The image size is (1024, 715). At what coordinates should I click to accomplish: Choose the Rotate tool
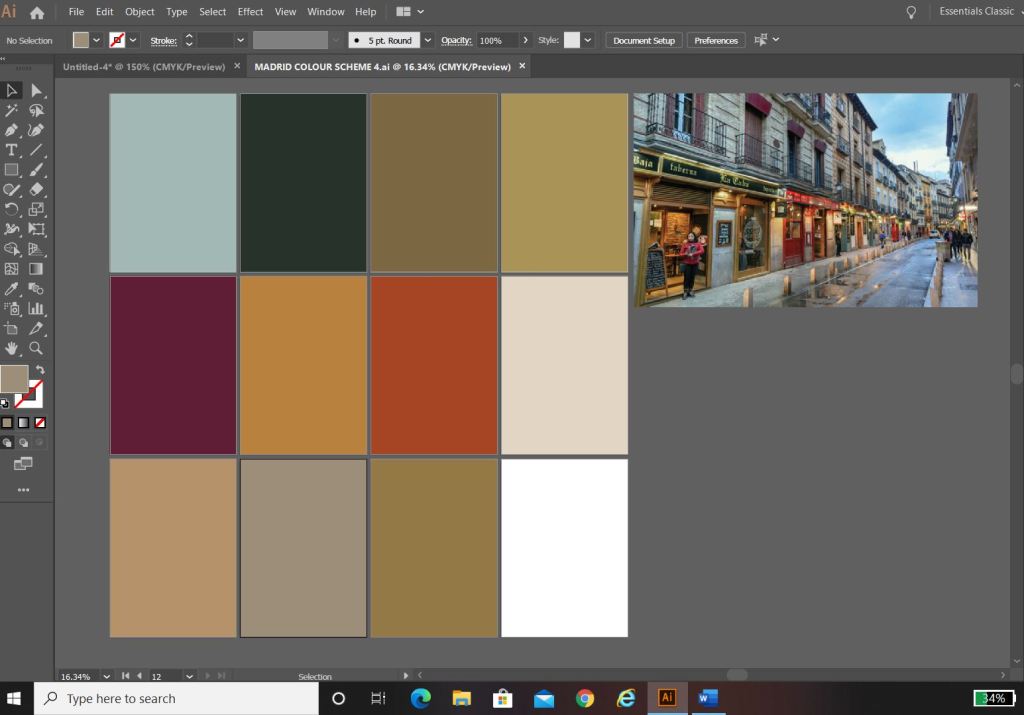click(x=12, y=209)
